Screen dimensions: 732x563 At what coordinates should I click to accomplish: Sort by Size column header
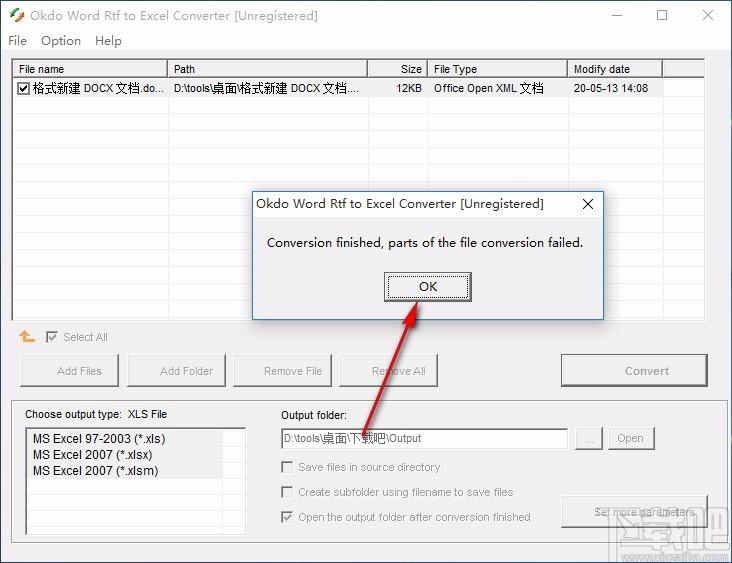(x=398, y=69)
